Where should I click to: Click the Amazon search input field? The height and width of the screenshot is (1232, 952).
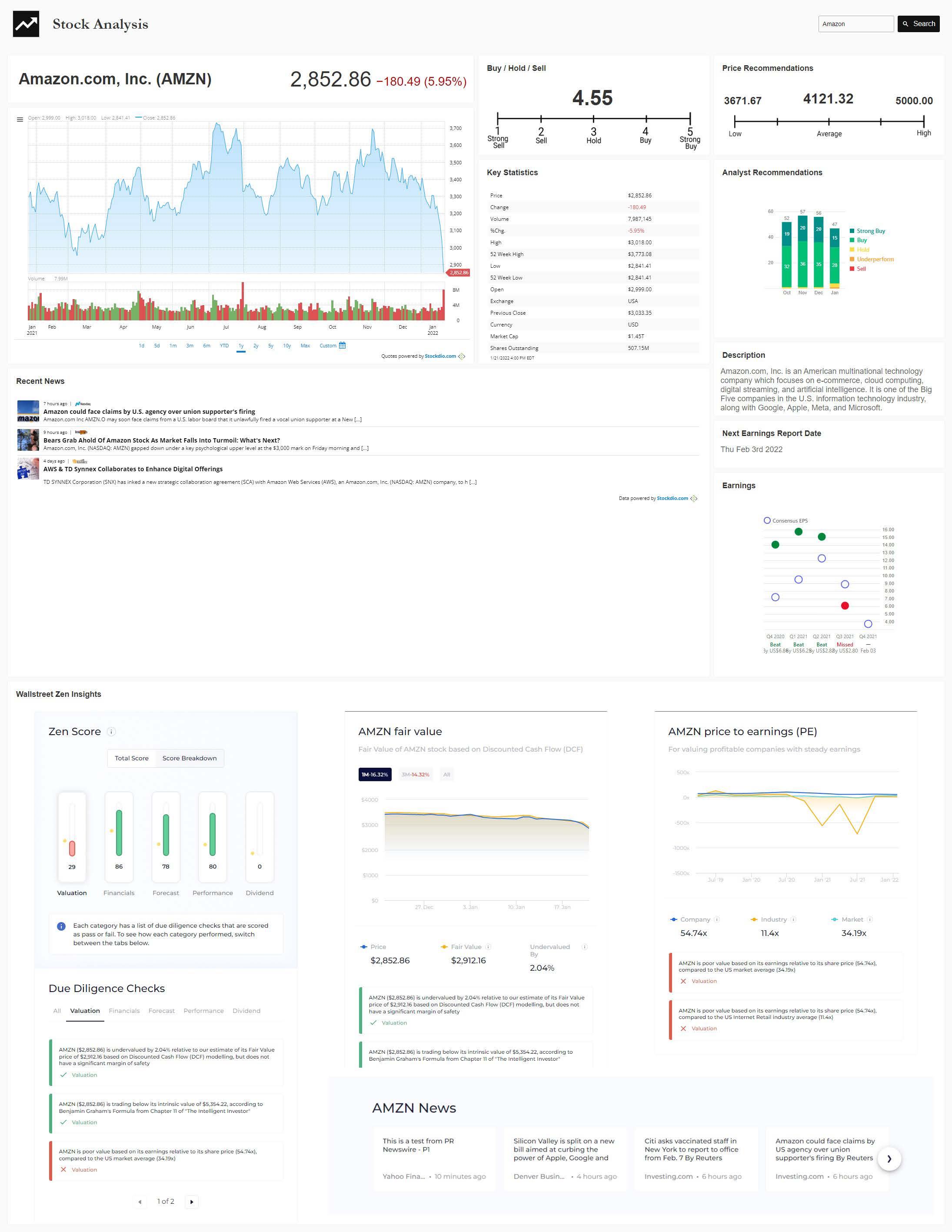tap(855, 23)
